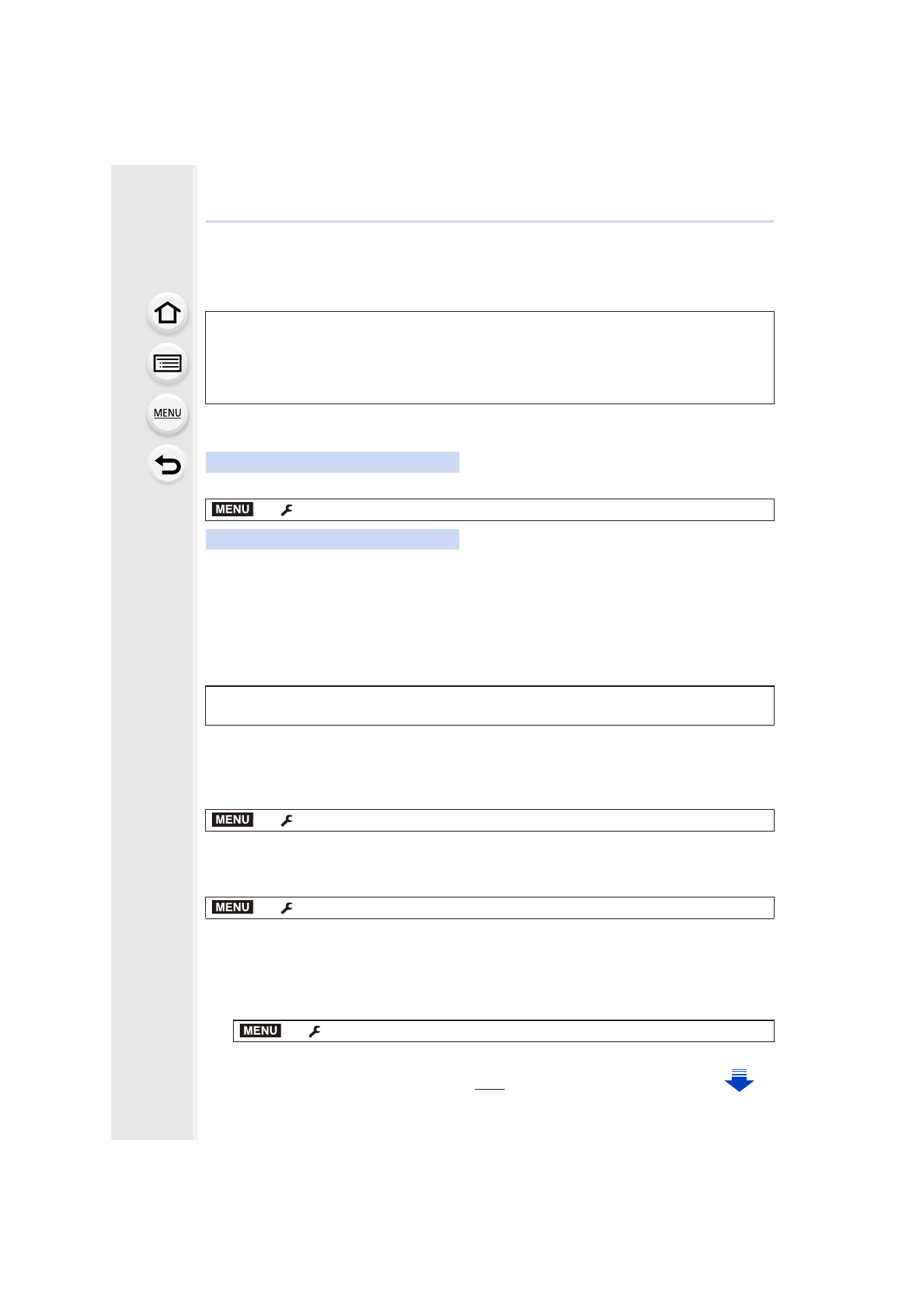Return to previous page with back arrow
This screenshot has width=924, height=1305.
click(167, 465)
